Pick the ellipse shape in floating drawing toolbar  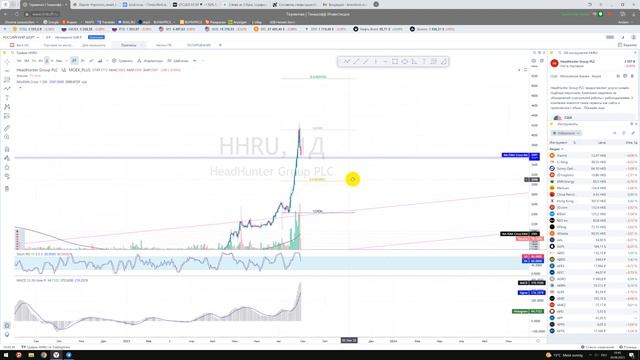[x=404, y=61]
